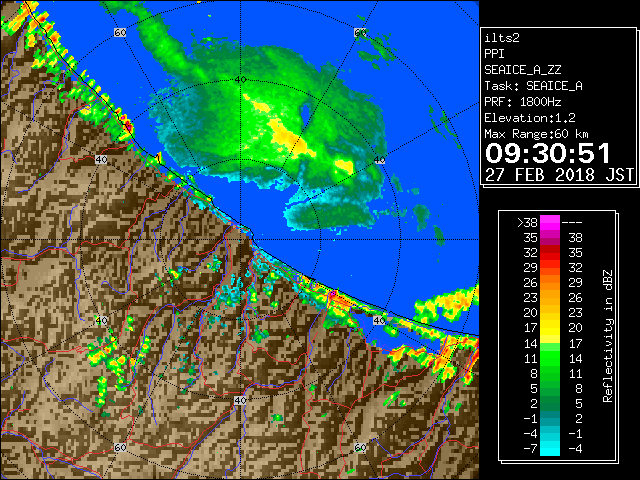Pick the magenta top swatch in legend

click(550, 223)
